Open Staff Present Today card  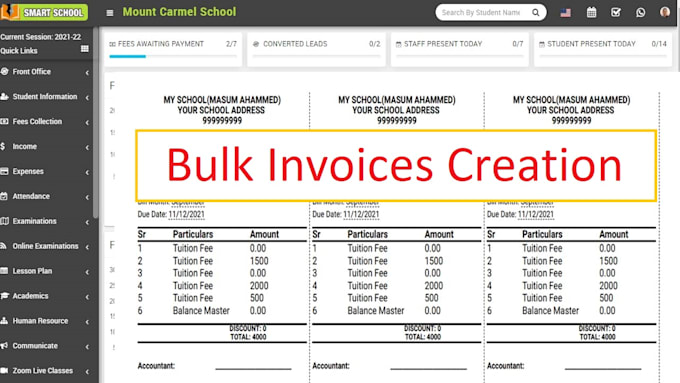(x=460, y=49)
